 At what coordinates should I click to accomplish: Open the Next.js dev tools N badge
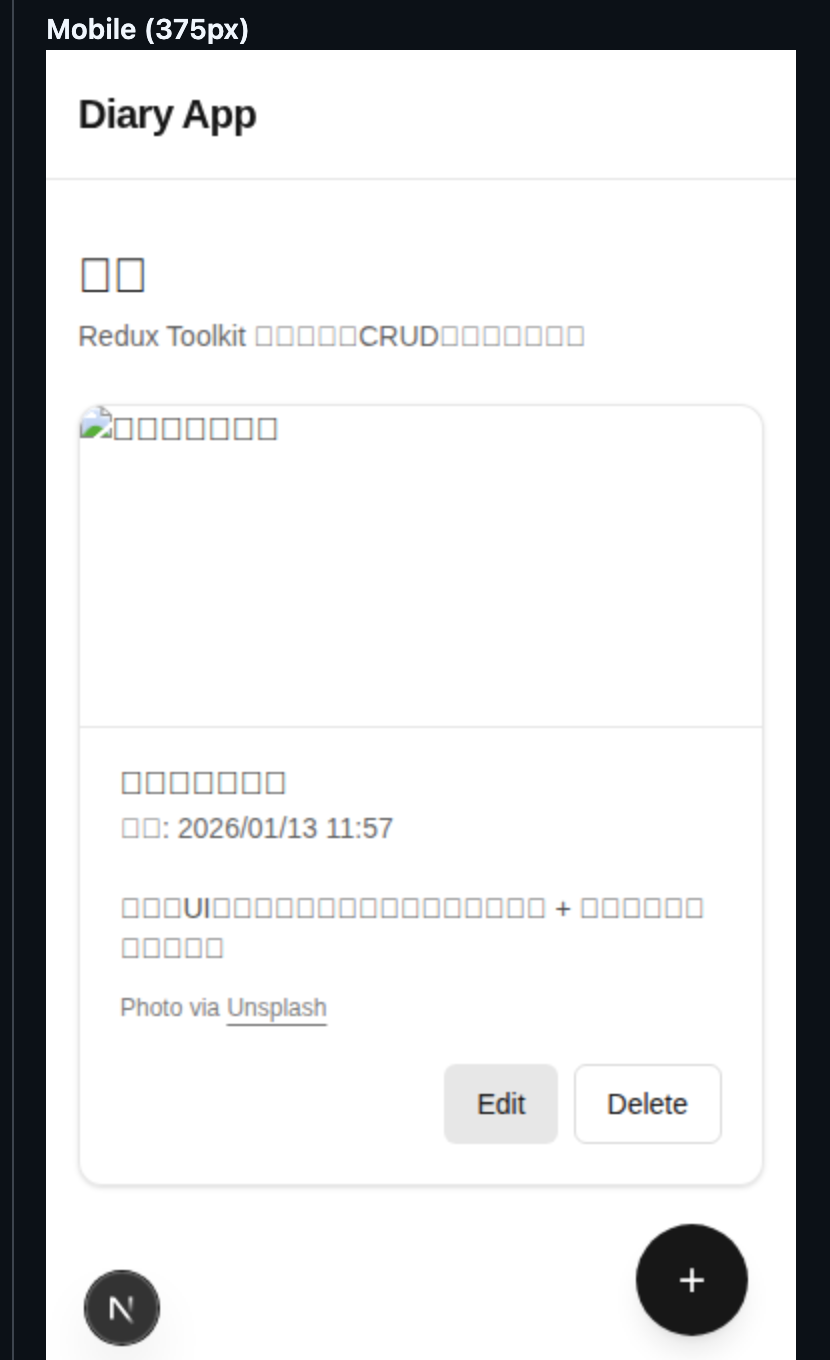pos(122,1308)
